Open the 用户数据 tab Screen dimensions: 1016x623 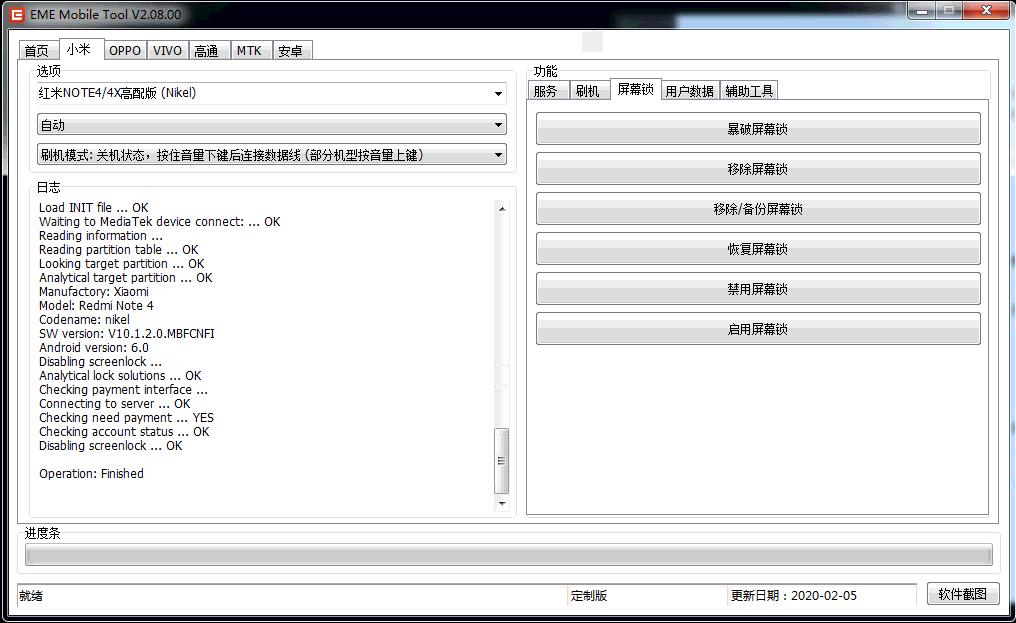[x=690, y=91]
